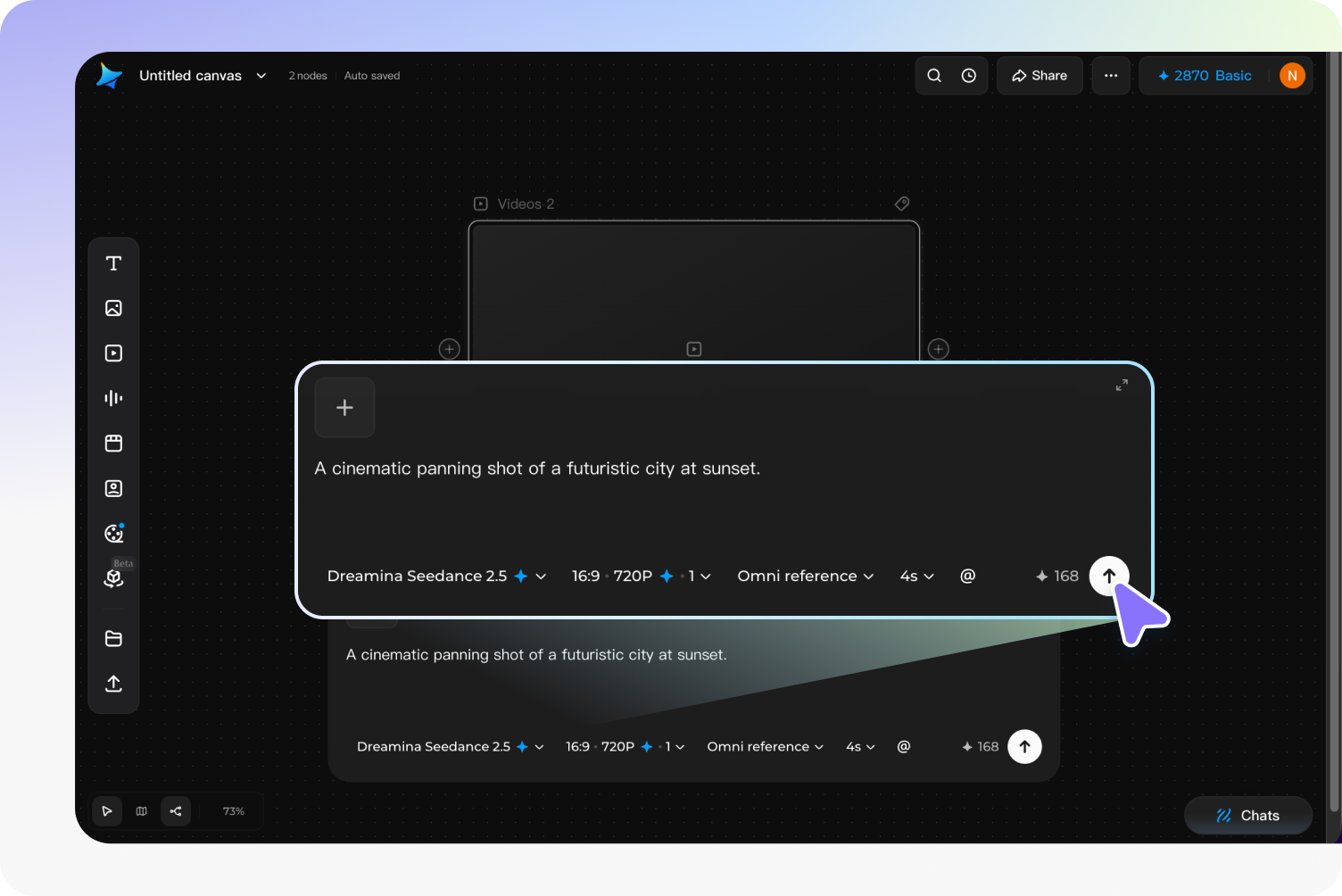Expand the Untitled canvas title dropdown

(261, 76)
